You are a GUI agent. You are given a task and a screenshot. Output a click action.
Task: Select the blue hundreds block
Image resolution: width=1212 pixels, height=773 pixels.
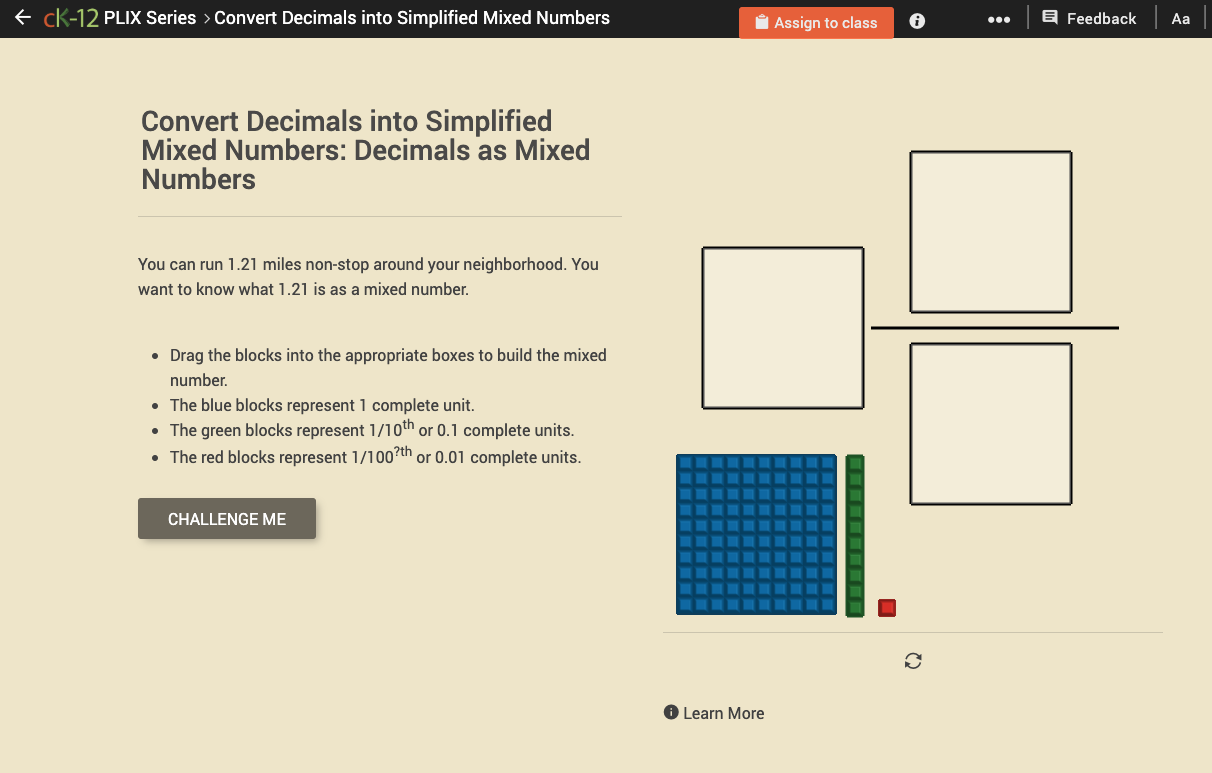pos(755,534)
